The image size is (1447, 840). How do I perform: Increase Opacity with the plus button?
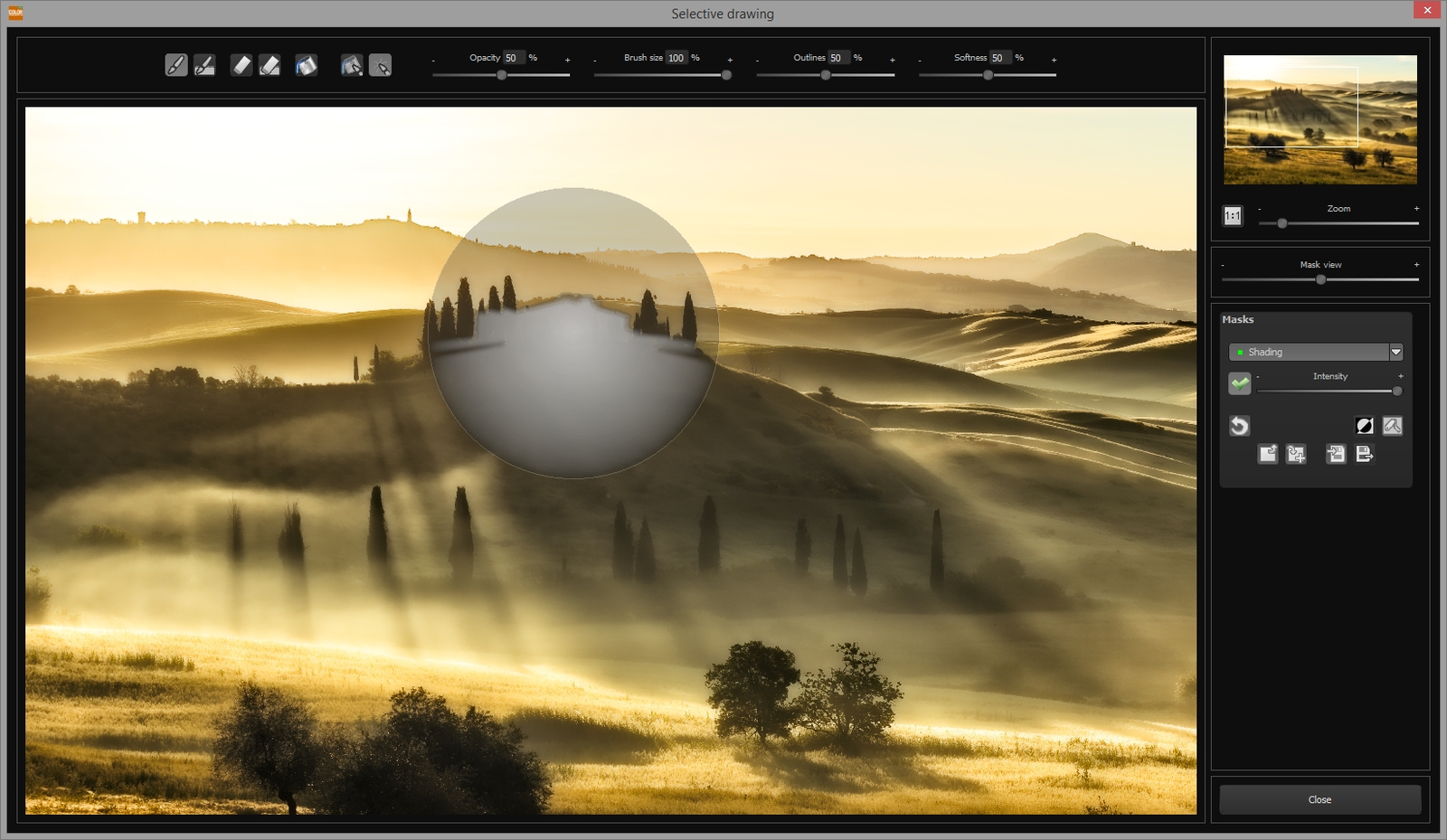(568, 60)
